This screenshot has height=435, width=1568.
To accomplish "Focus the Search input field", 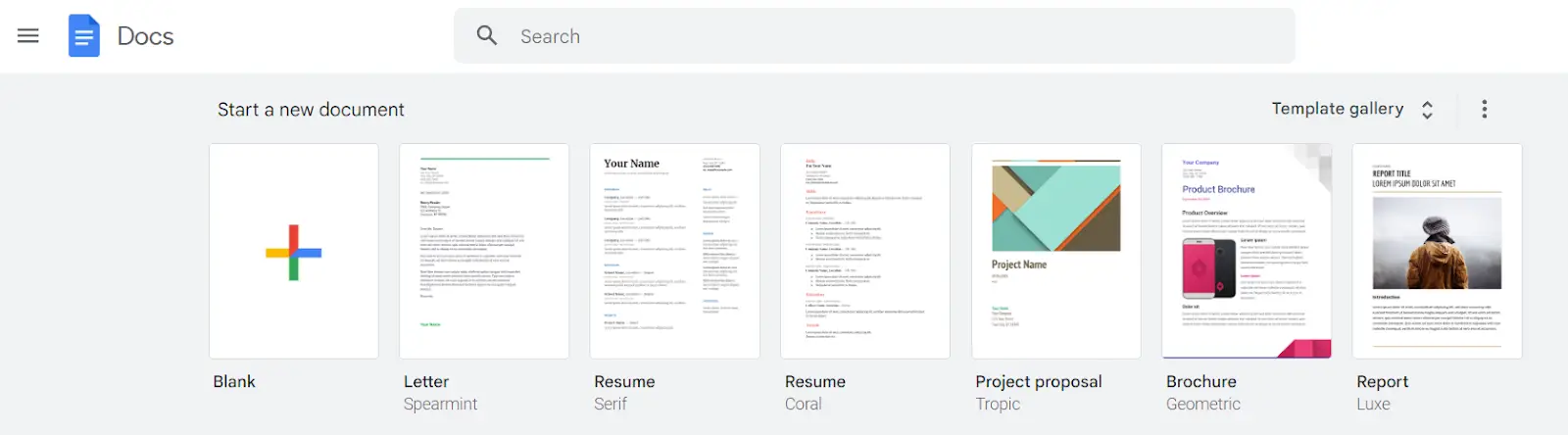I will click(874, 36).
